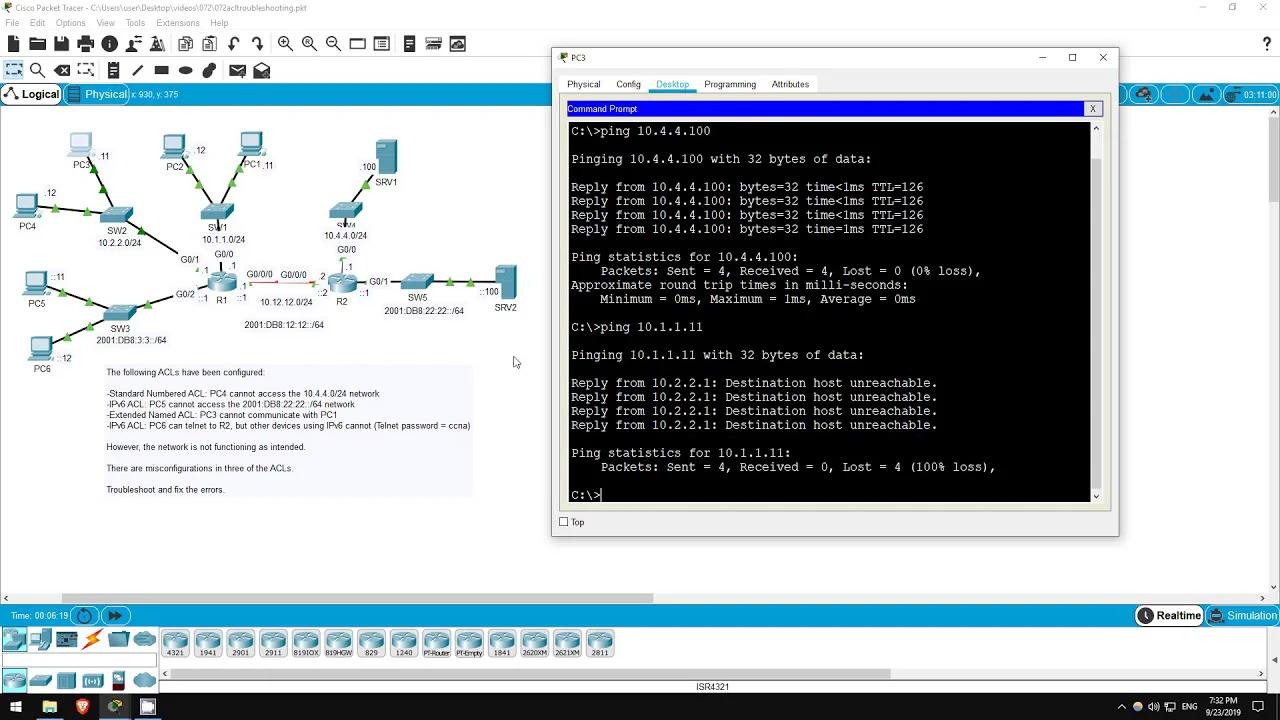This screenshot has width=1280, height=720.
Task: Open the Connections lightning bolt category
Action: click(90, 640)
